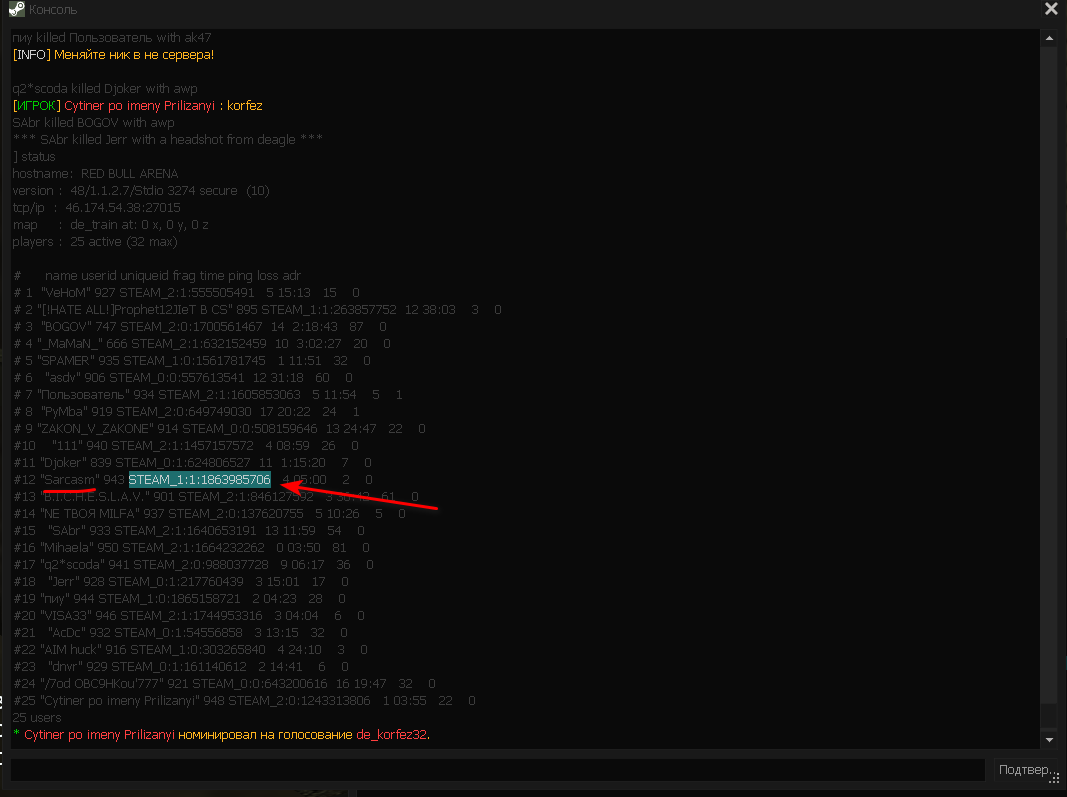
Task: Click the map de_train line
Action: pos(110,225)
